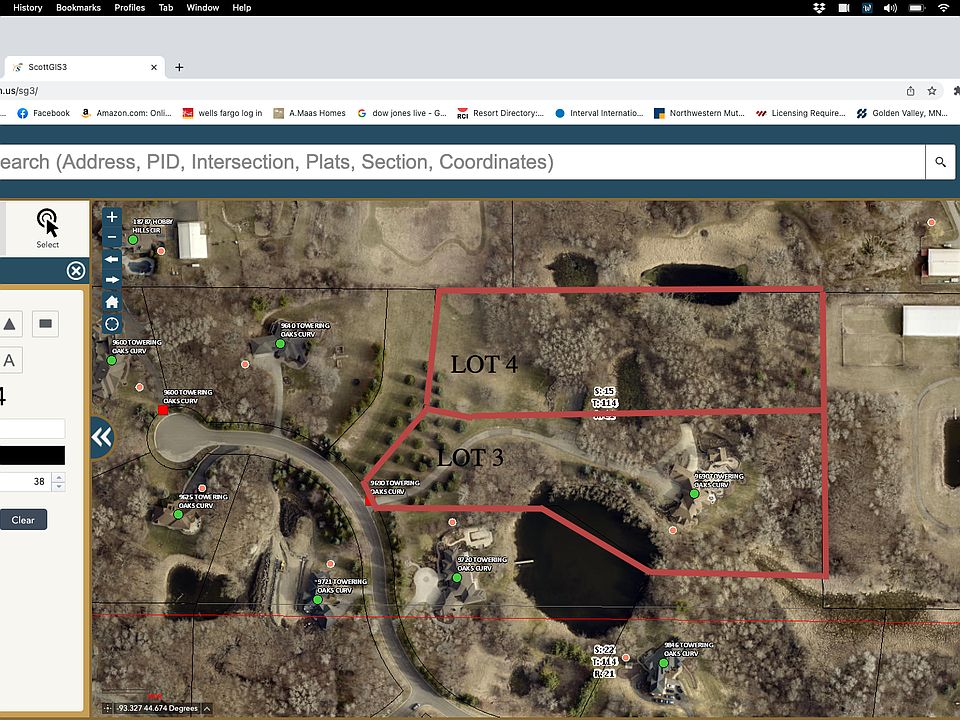
Task: Zoom in on the map
Action: (112, 217)
